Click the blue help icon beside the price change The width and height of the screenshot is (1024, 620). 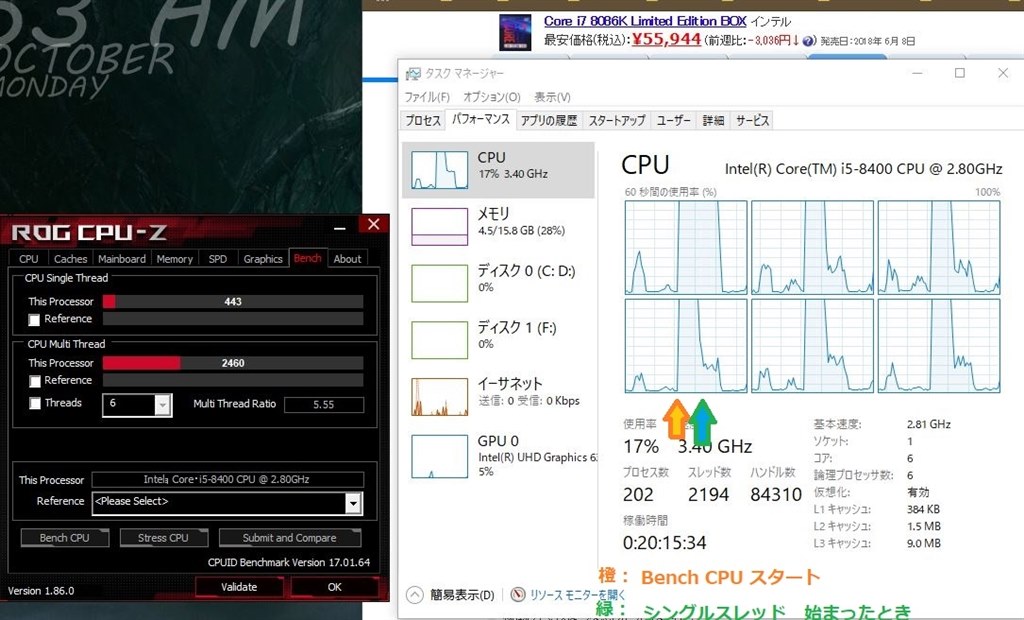coord(809,41)
